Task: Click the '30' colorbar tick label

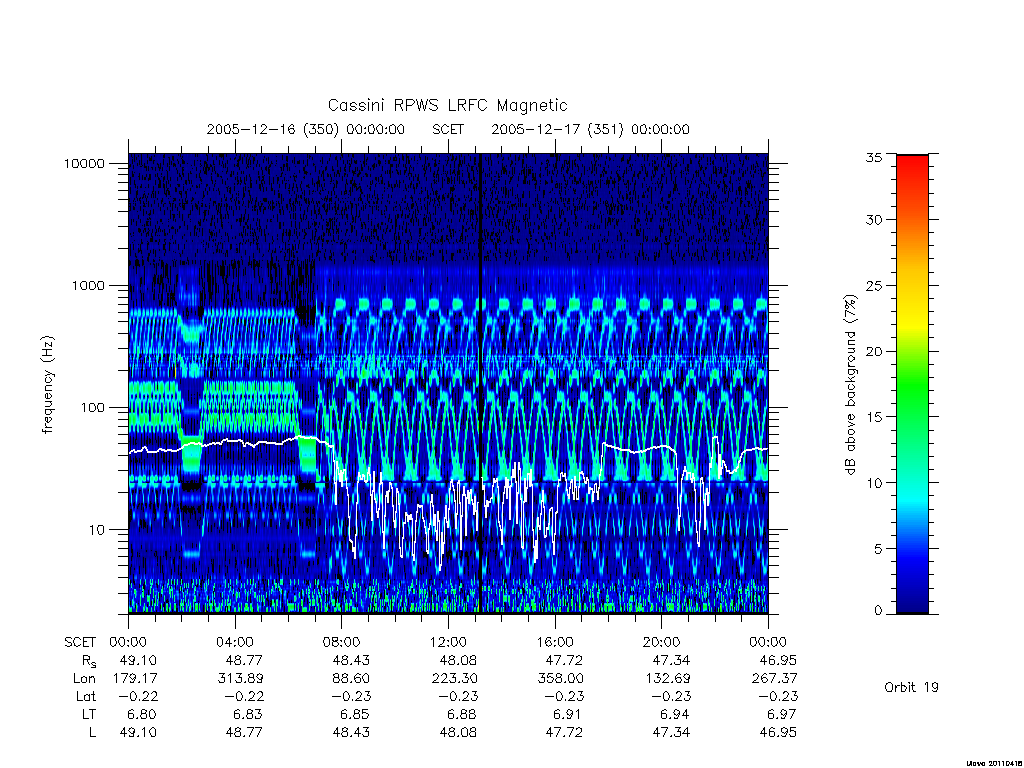Action: 874,219
